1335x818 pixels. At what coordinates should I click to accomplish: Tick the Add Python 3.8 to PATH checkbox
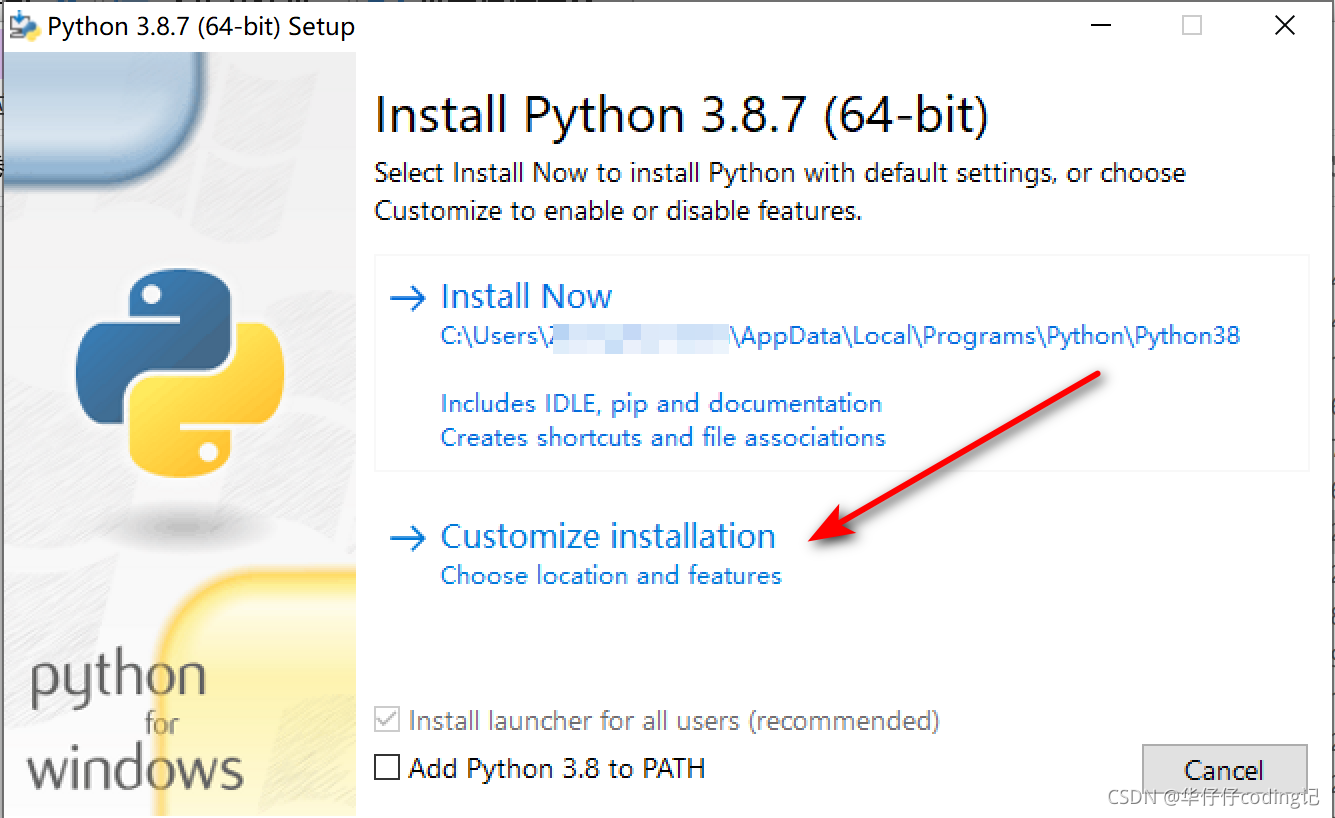[x=386, y=768]
